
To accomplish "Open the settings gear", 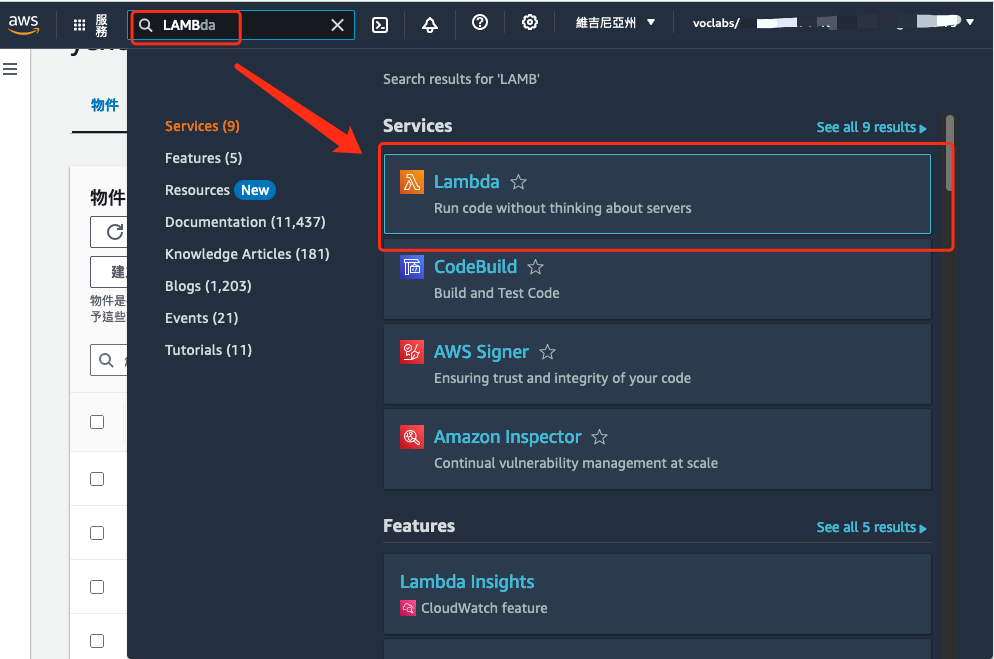I will point(530,23).
